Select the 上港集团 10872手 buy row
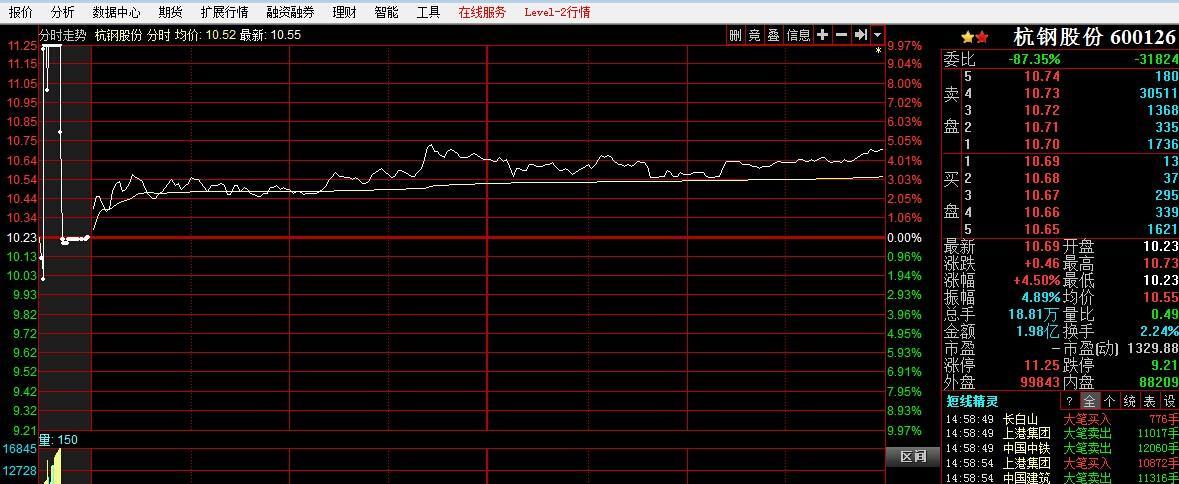 pos(1061,464)
